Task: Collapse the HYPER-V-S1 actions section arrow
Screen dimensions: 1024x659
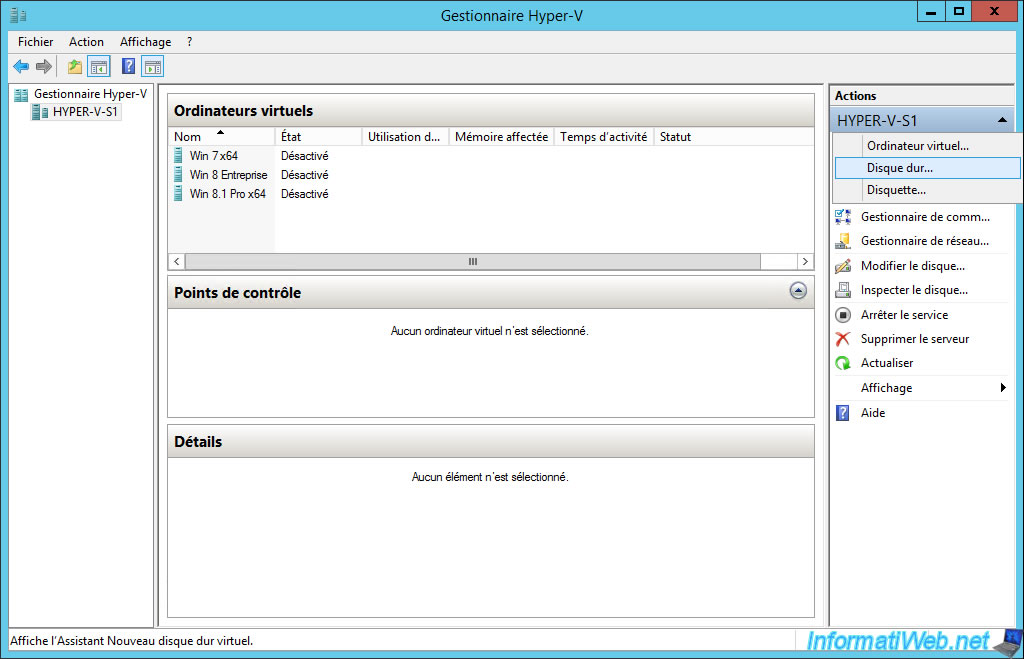Action: click(1002, 120)
